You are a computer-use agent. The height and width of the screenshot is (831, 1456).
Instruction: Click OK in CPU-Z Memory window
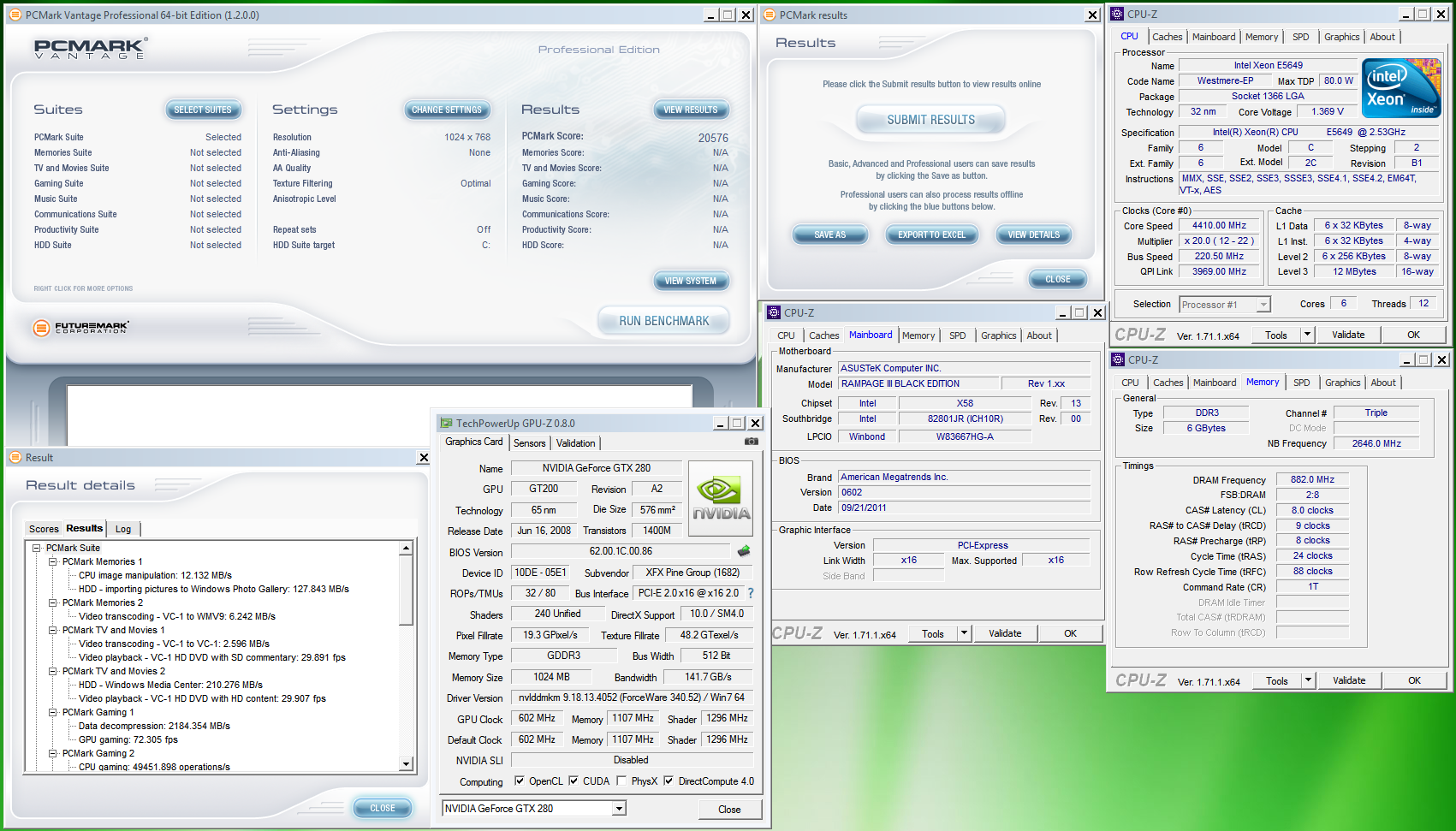[1414, 680]
